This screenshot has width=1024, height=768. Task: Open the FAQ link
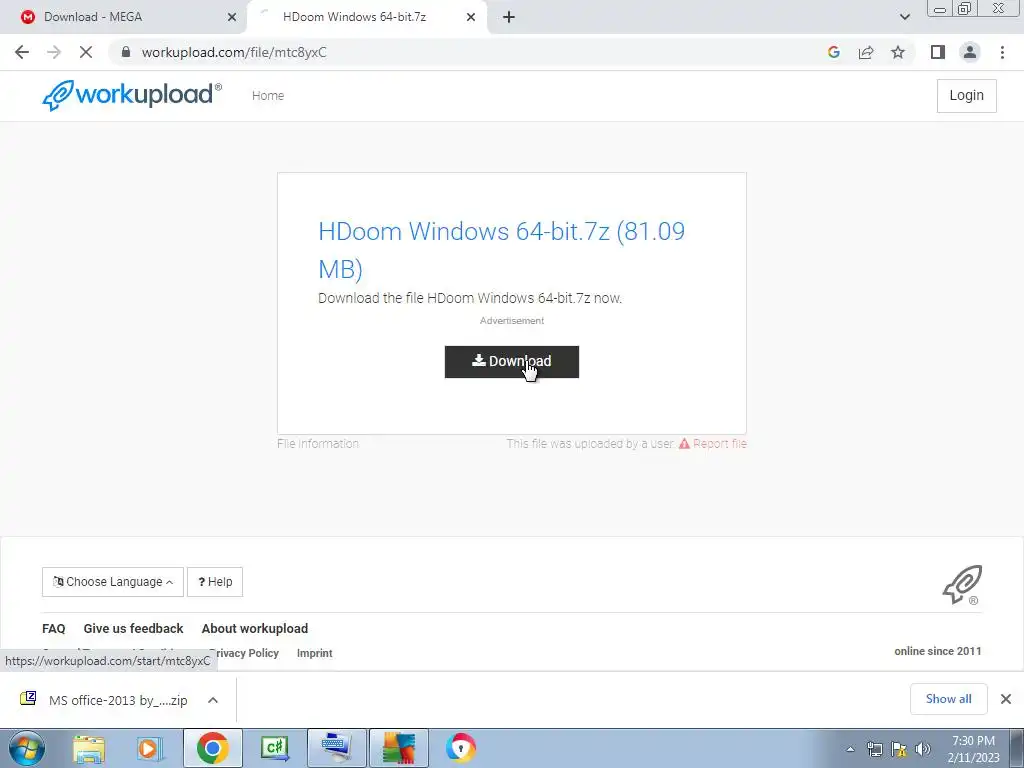(54, 628)
